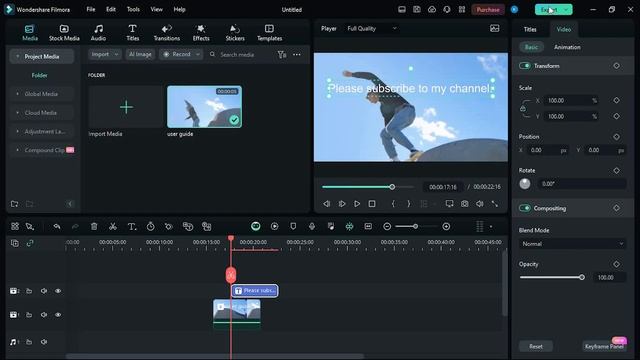Viewport: 640px width, 360px height.
Task: Open the View menu
Action: (x=156, y=9)
